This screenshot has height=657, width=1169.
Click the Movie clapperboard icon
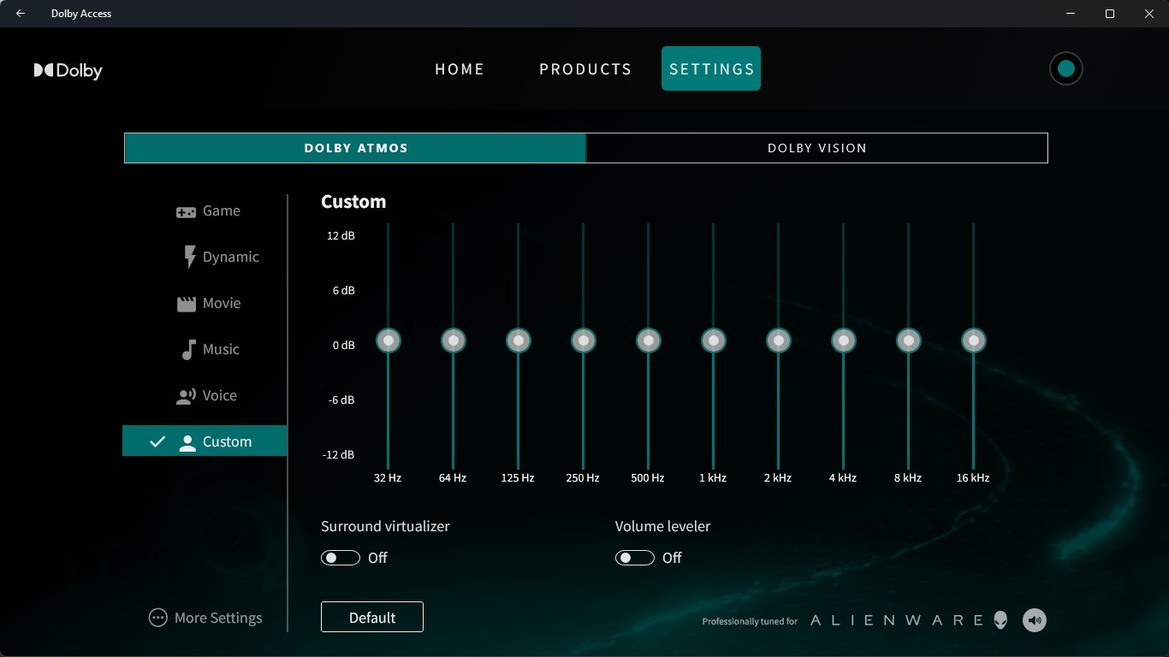[186, 304]
